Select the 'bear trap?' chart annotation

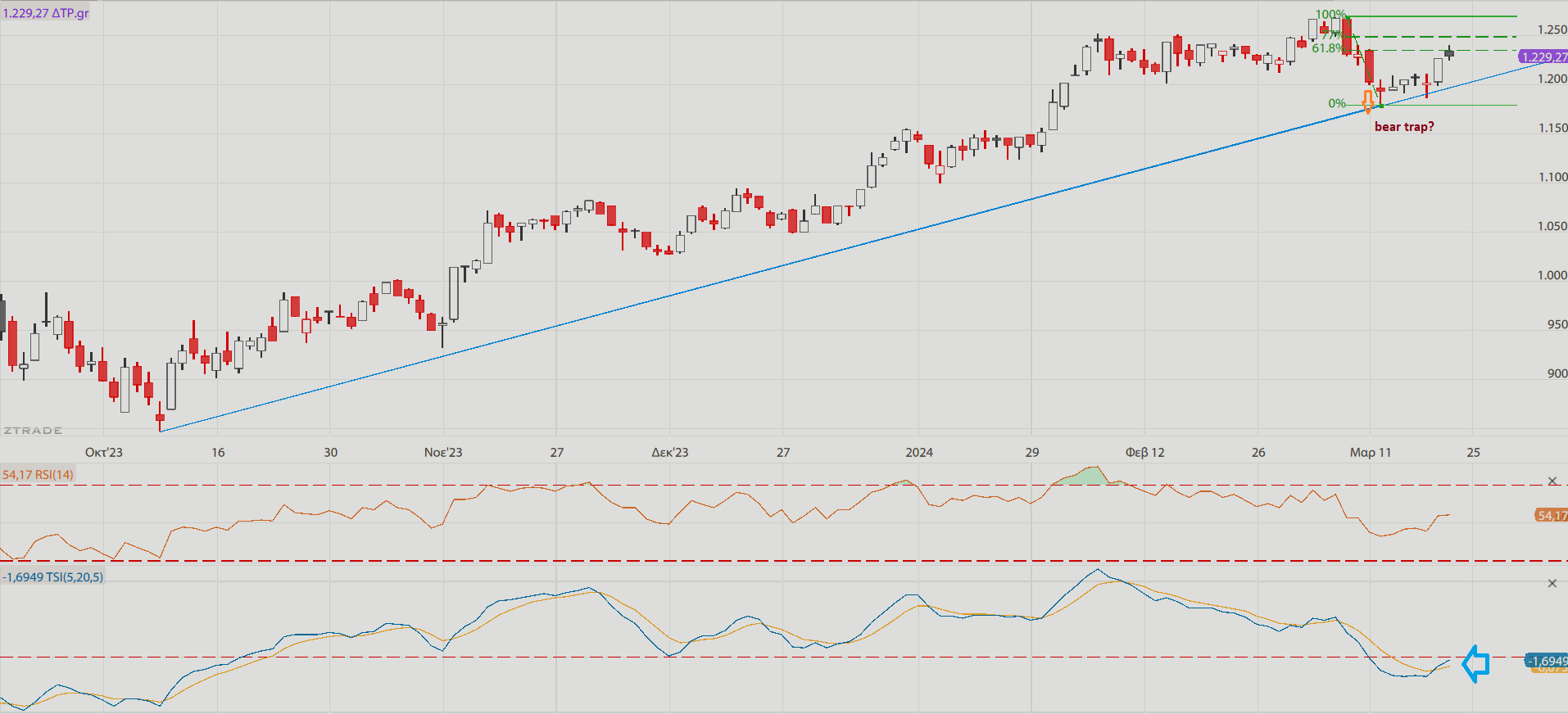[1404, 127]
